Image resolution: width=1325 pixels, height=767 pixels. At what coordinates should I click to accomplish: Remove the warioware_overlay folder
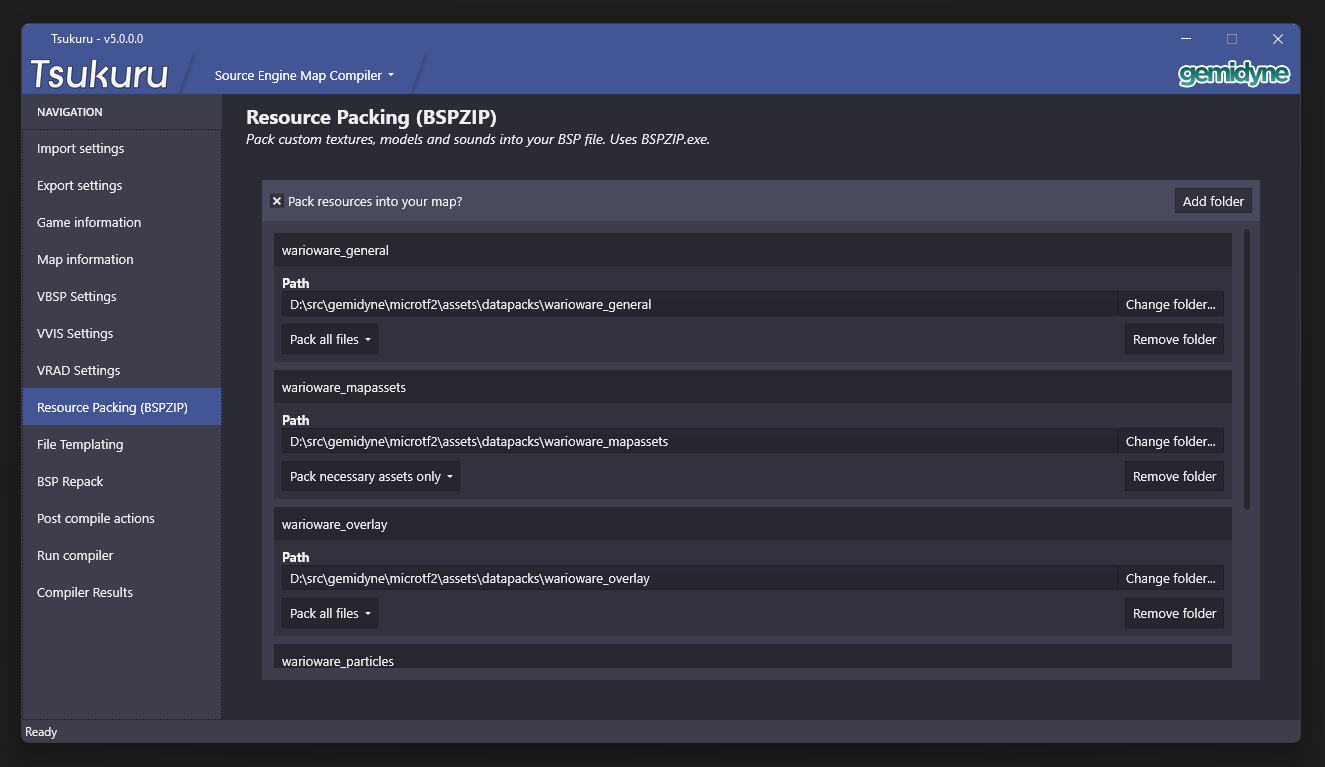(1174, 613)
